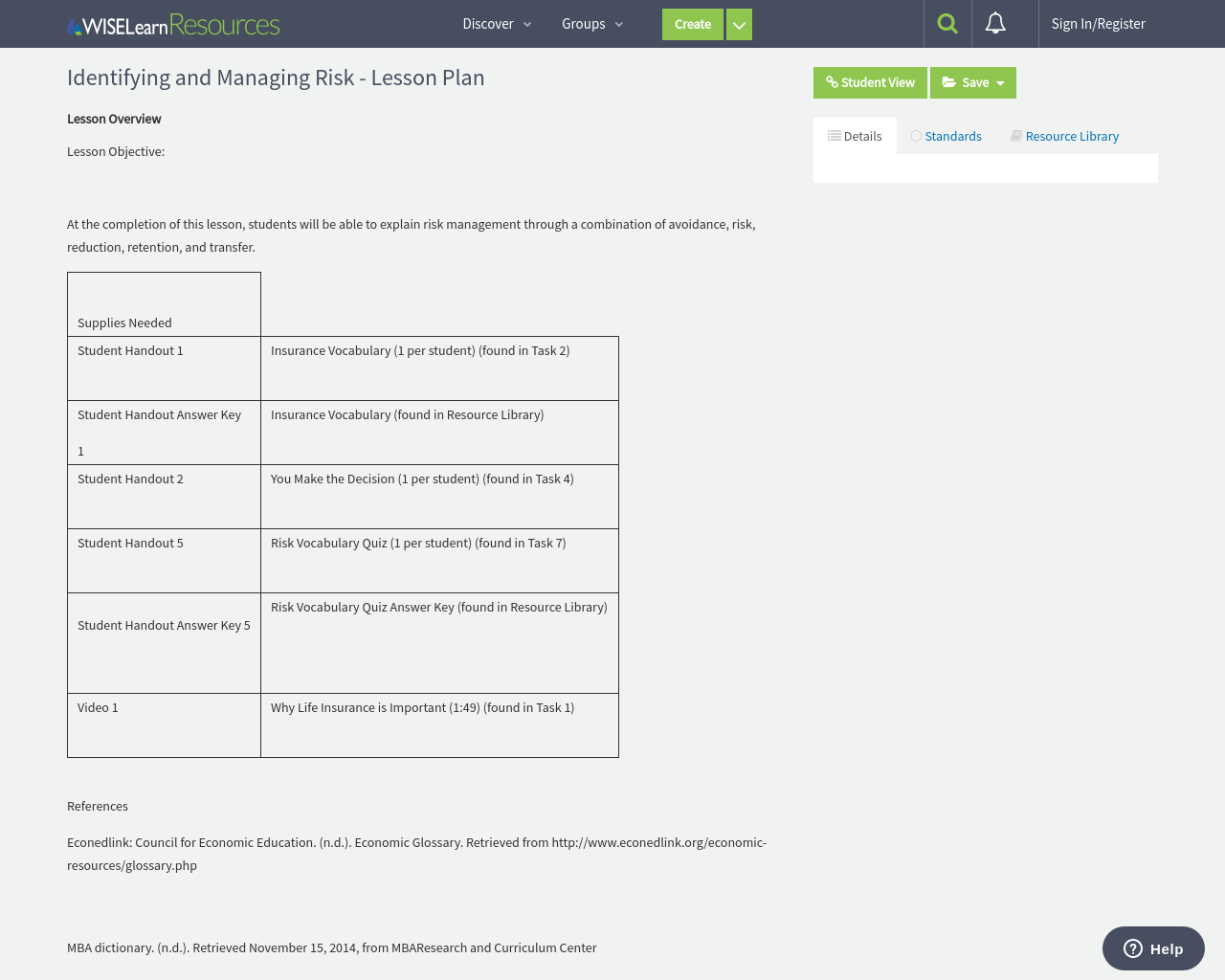Click the Sign In/Register link
This screenshot has width=1225, height=980.
coord(1098,23)
